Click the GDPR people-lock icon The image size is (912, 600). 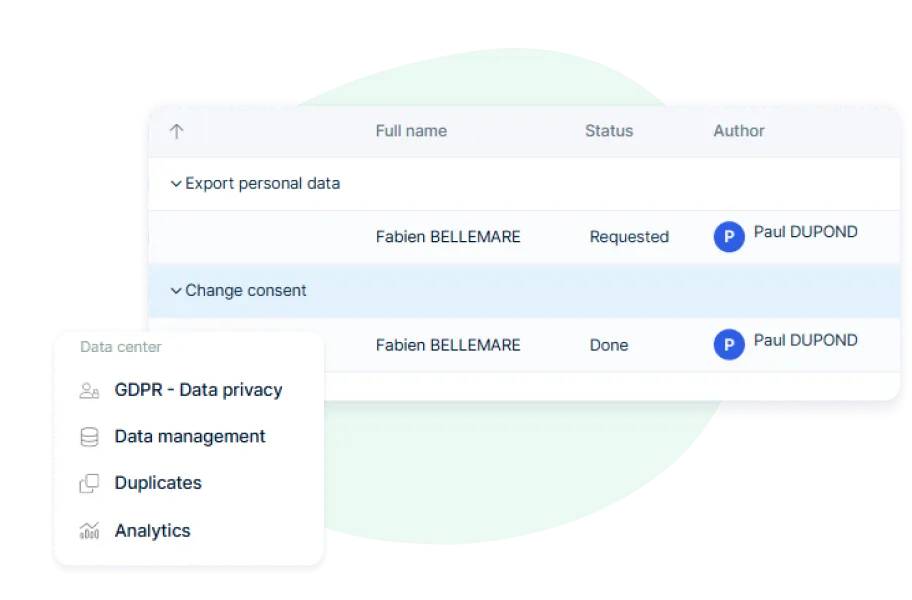(x=89, y=390)
